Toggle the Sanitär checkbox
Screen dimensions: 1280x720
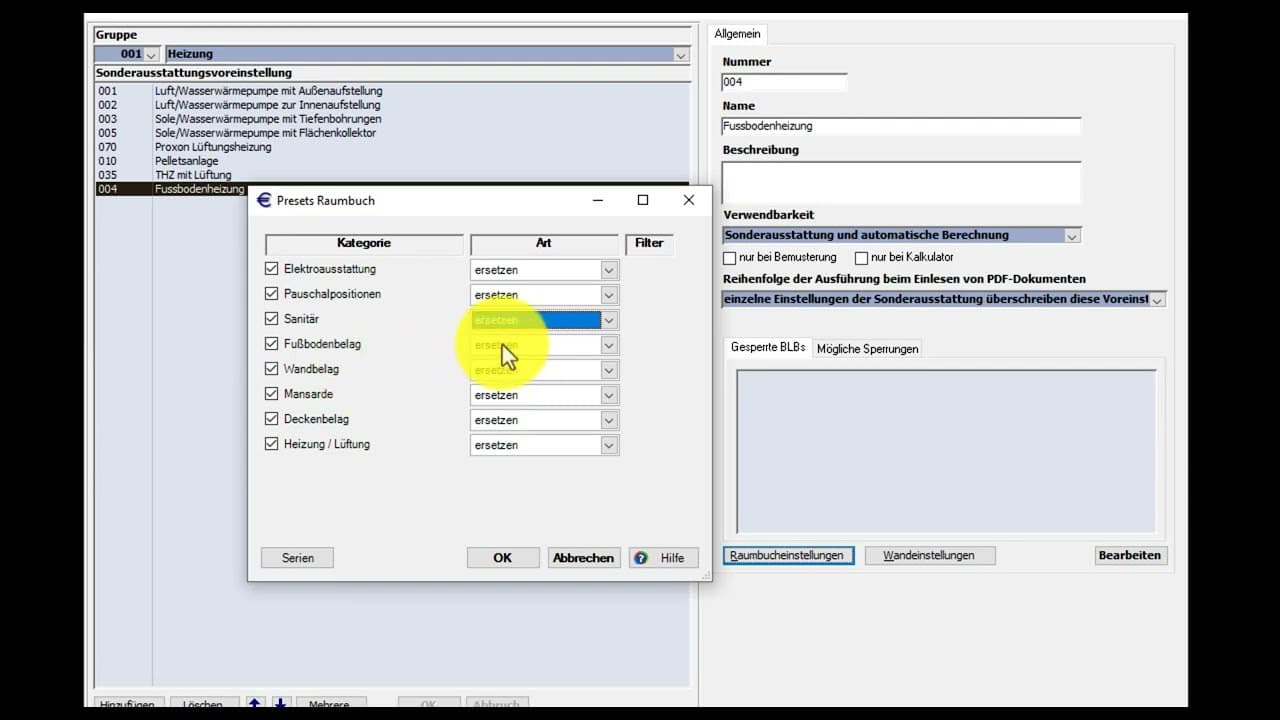(271, 319)
